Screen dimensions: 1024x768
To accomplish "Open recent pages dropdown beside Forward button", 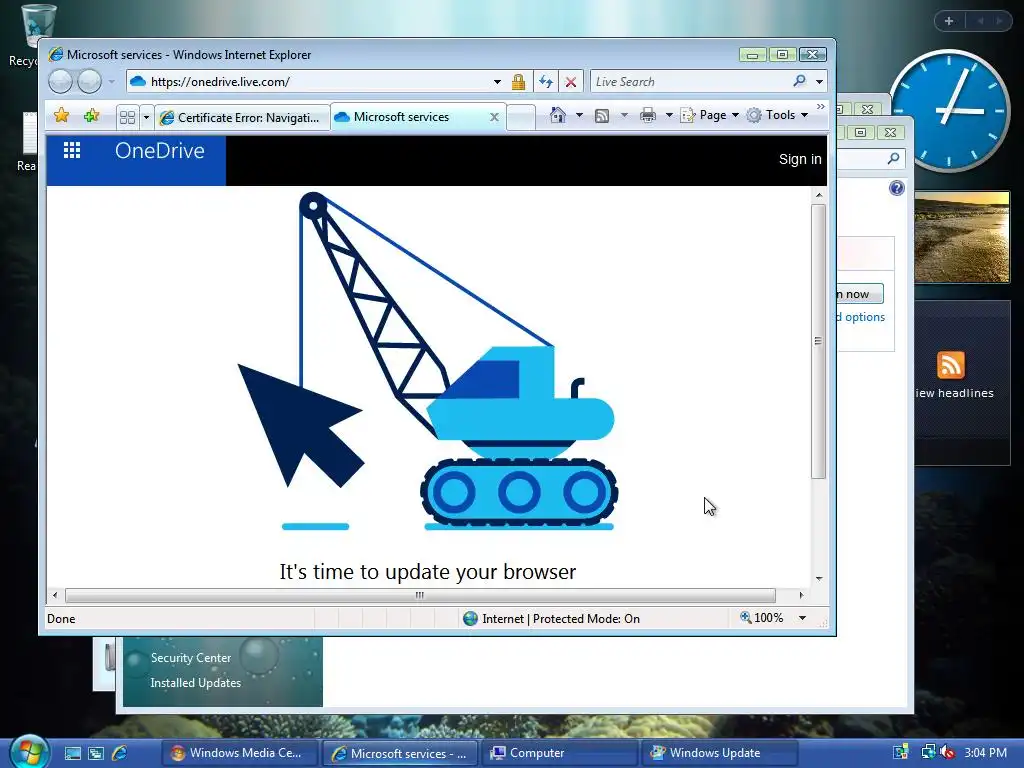I will (112, 82).
